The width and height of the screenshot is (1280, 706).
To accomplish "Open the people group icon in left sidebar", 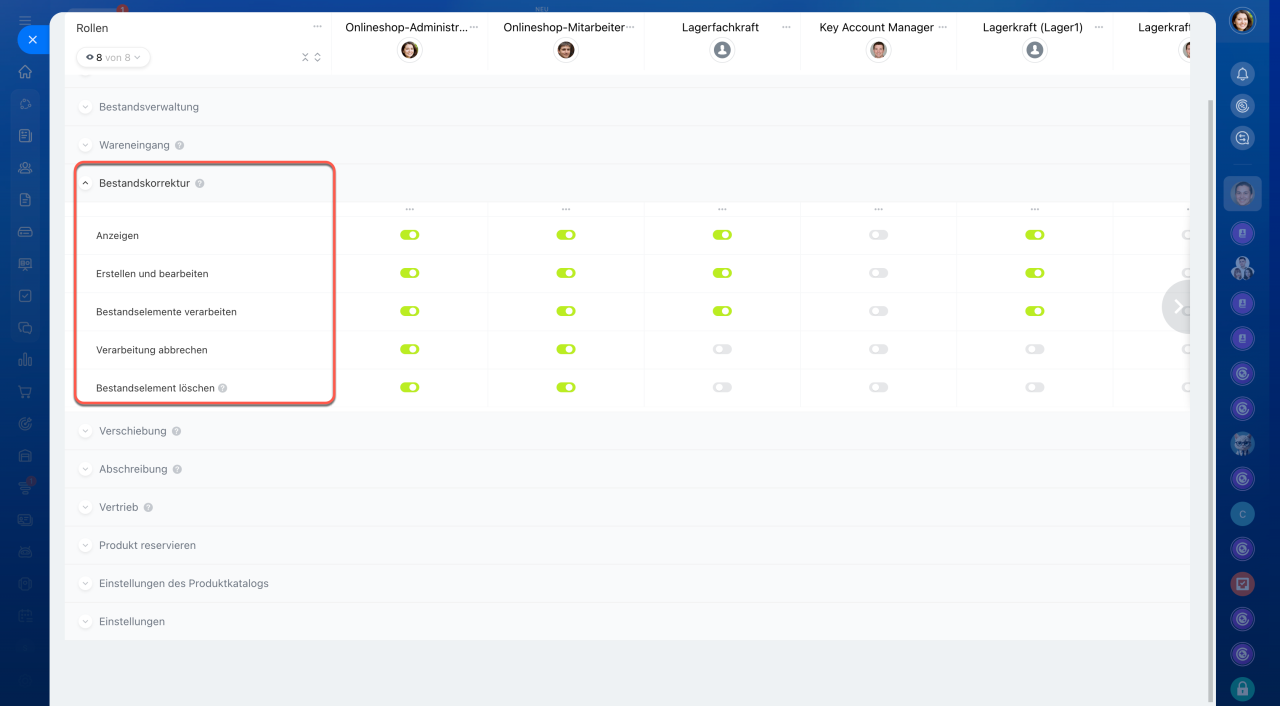I will click(x=25, y=168).
